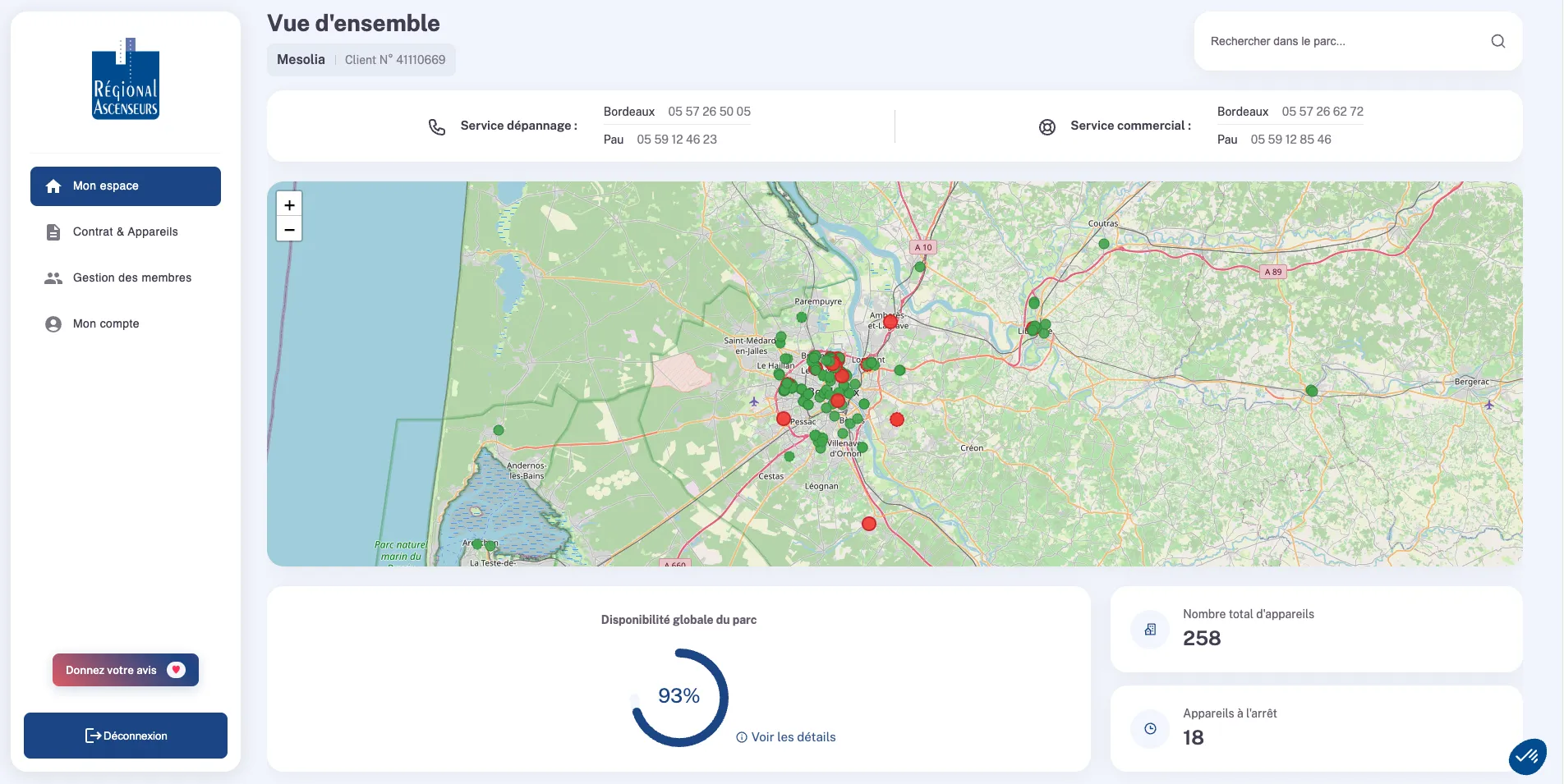
Task: Zoom out on the map with the minus button
Action: pyautogui.click(x=288, y=229)
